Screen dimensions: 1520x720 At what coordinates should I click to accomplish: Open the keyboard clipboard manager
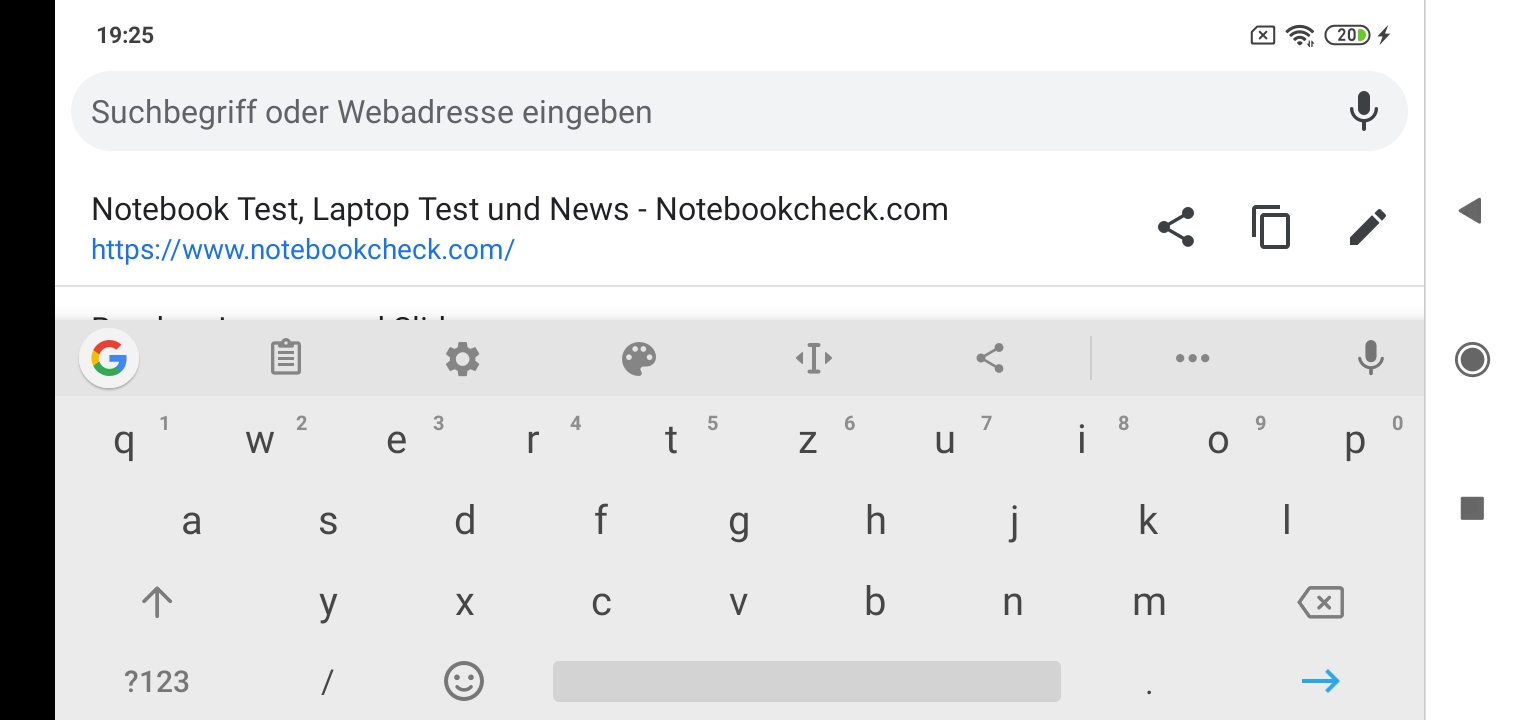tap(286, 358)
